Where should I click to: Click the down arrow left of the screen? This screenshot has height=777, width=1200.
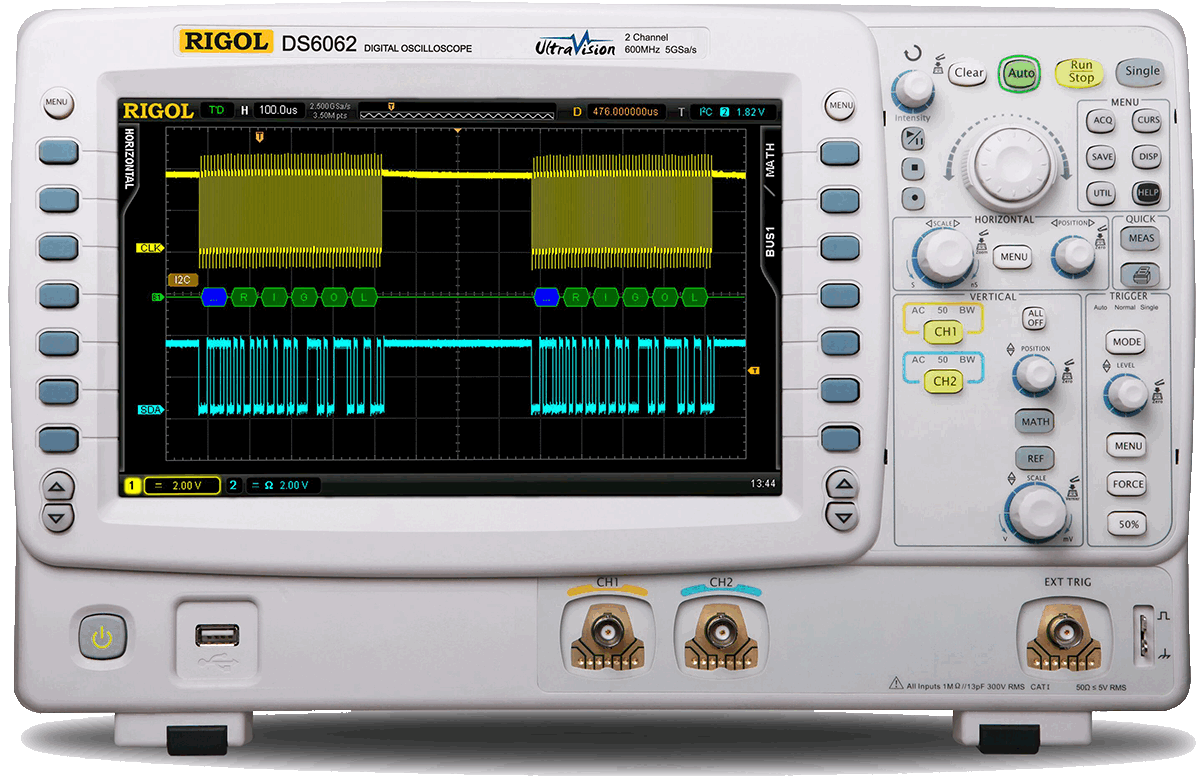click(59, 517)
